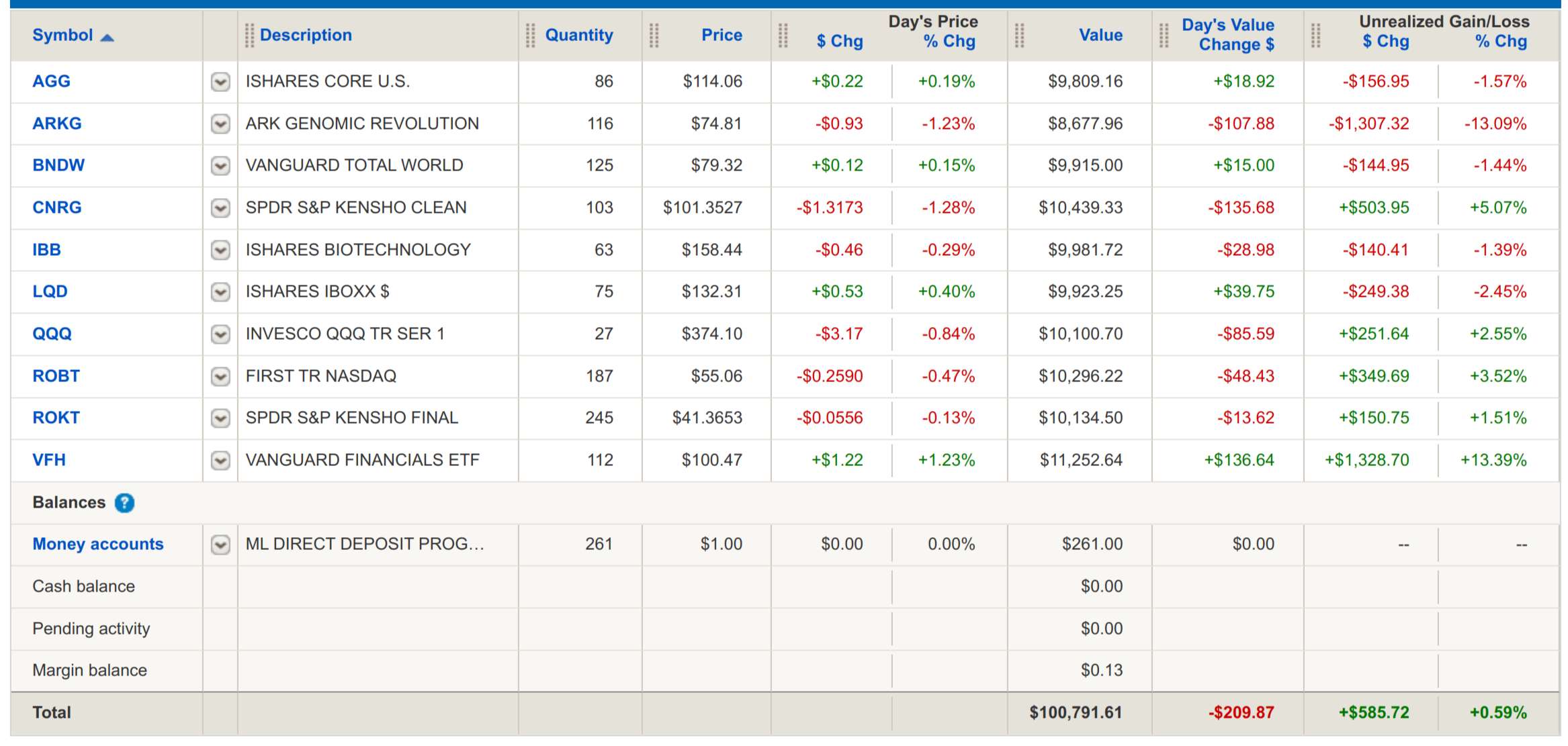This screenshot has width=1568, height=746.
Task: Click the Money accounts link
Action: 98,544
